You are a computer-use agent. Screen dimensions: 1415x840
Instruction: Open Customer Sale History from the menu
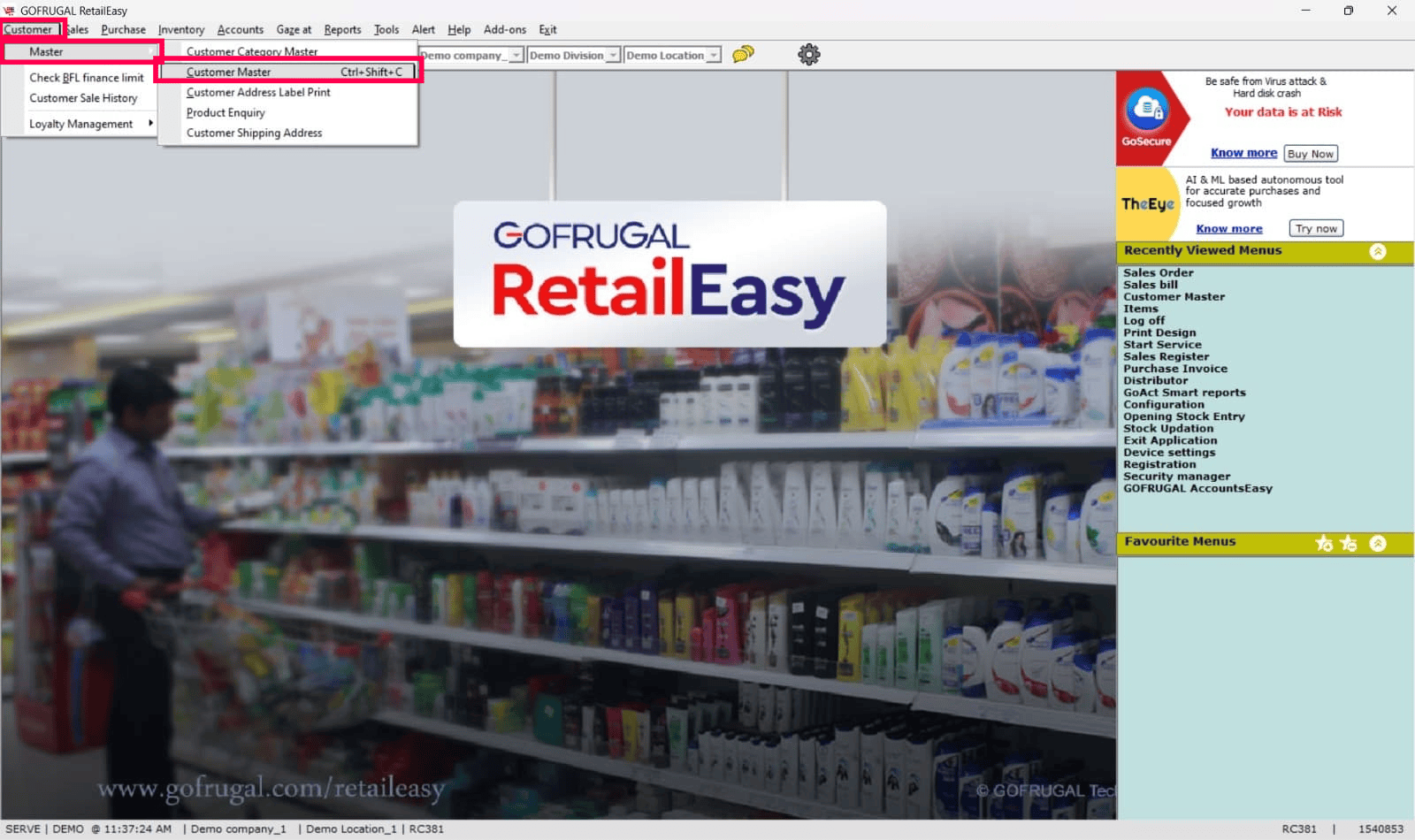[x=83, y=98]
